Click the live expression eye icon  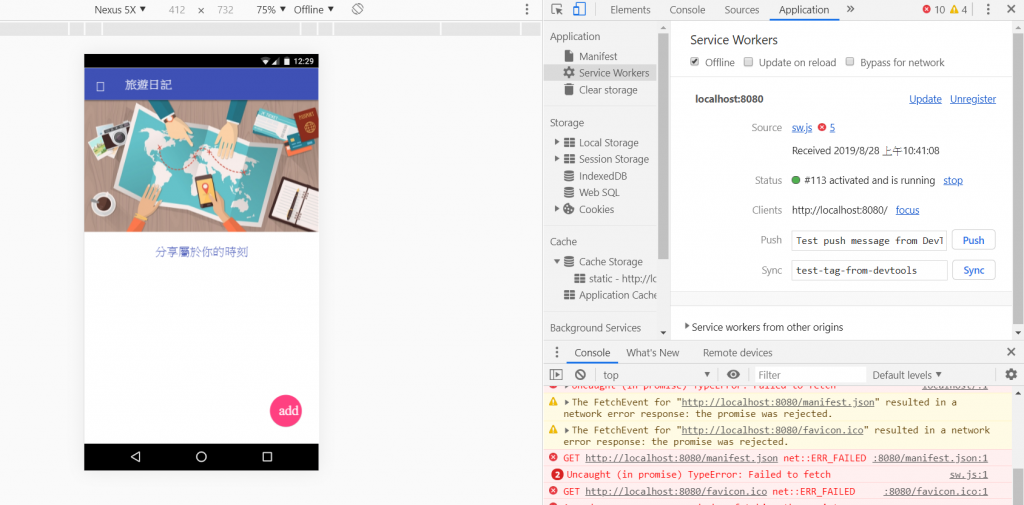pos(733,374)
